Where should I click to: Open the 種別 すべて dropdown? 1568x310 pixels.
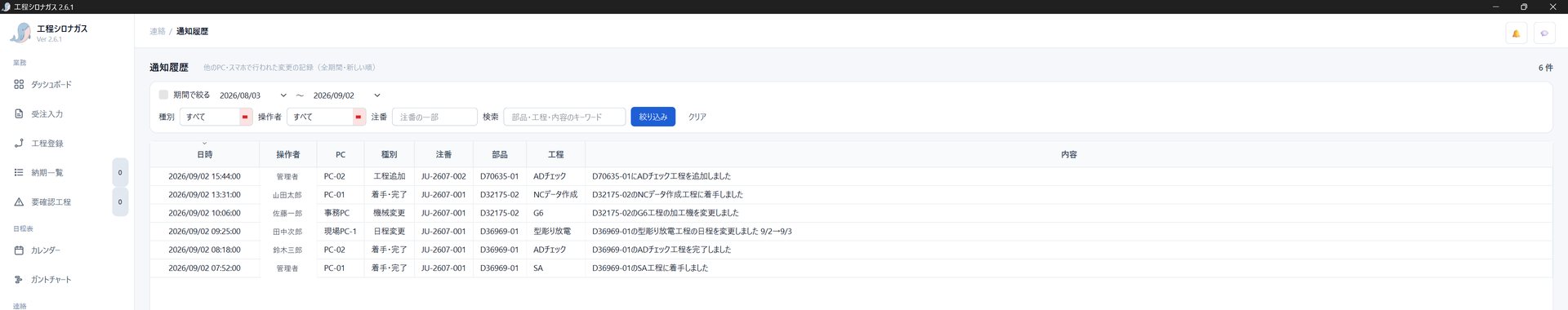(216, 117)
